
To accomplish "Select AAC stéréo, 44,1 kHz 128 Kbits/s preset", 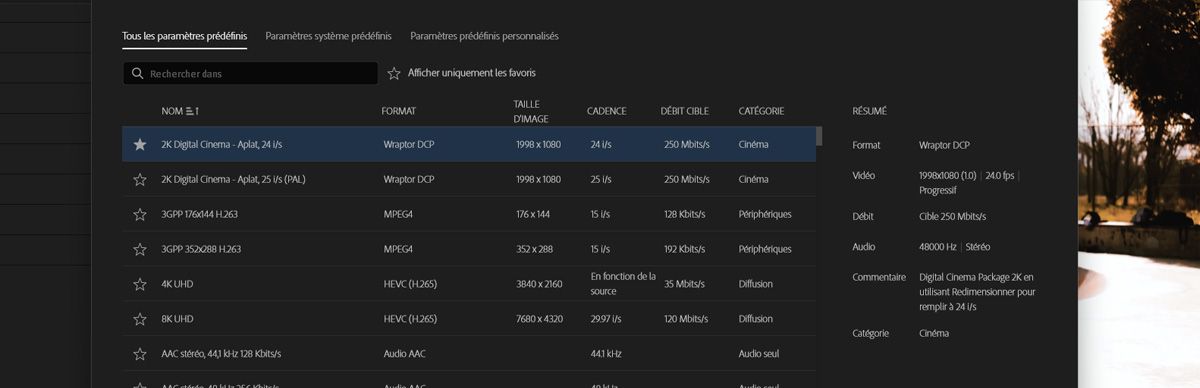I will 221,354.
